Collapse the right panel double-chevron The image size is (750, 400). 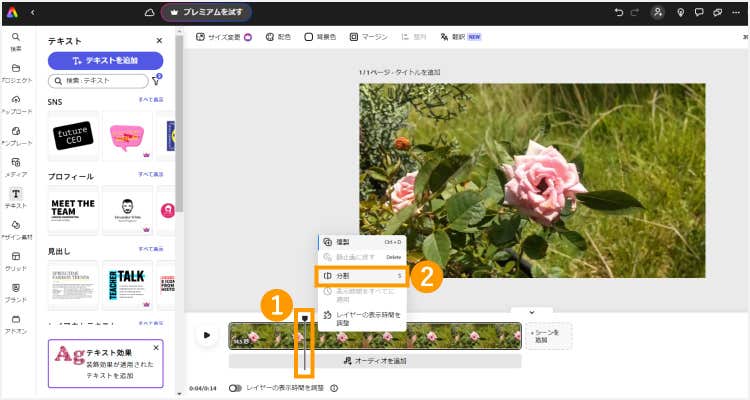745,37
